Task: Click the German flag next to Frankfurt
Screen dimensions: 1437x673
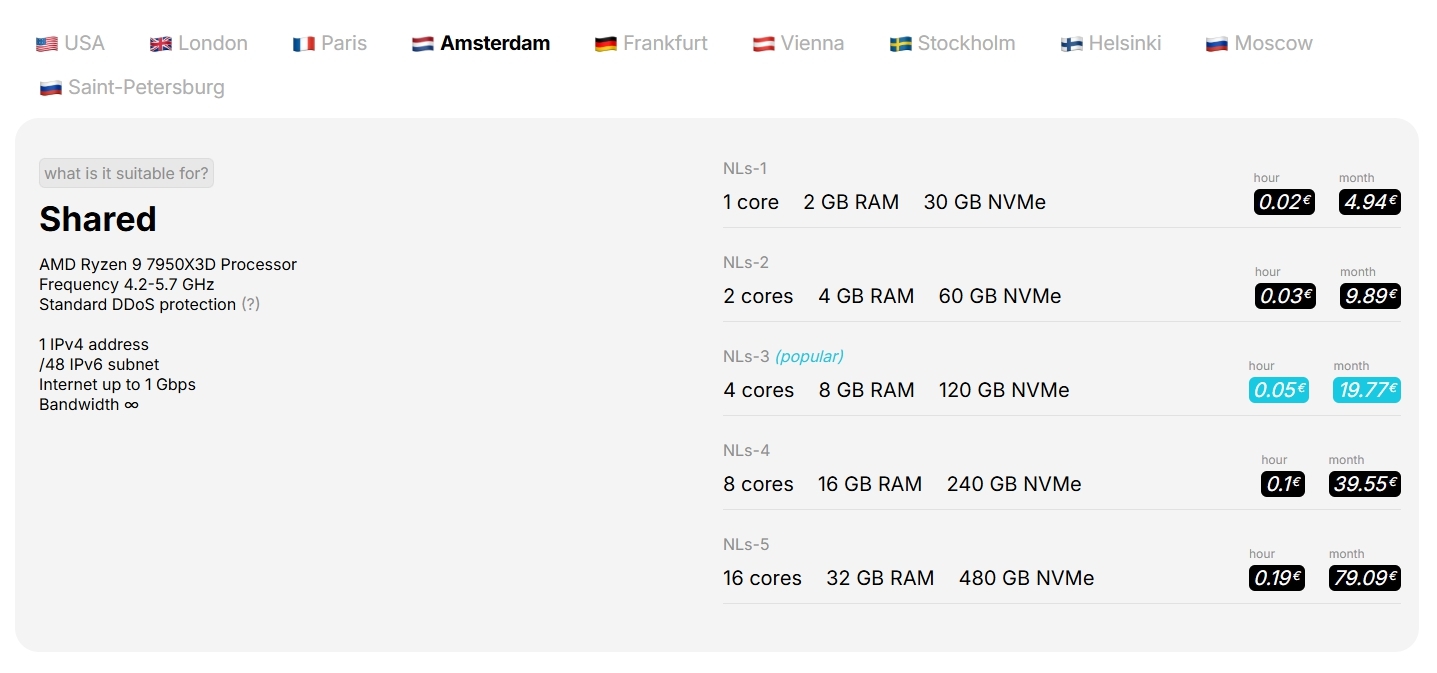Action: [x=605, y=44]
